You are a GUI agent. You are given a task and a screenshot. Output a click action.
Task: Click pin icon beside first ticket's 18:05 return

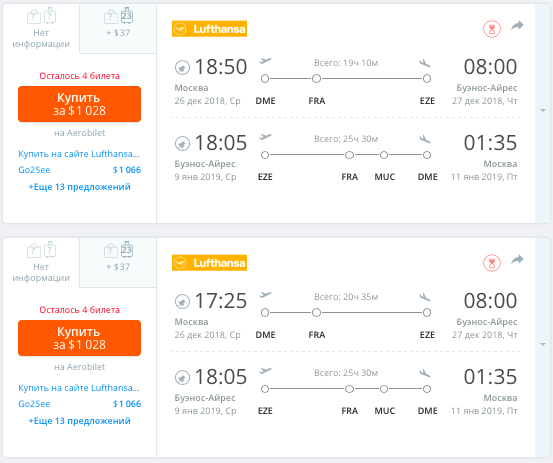(182, 144)
